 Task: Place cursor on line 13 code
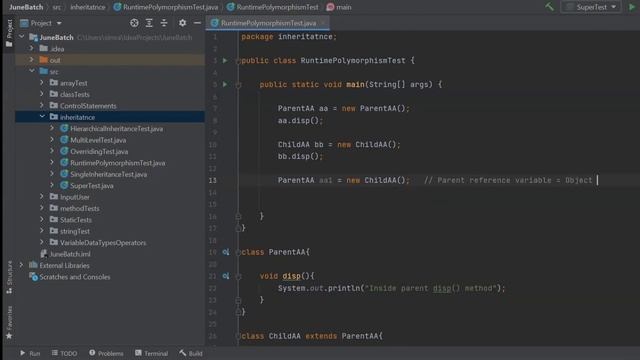[343, 180]
